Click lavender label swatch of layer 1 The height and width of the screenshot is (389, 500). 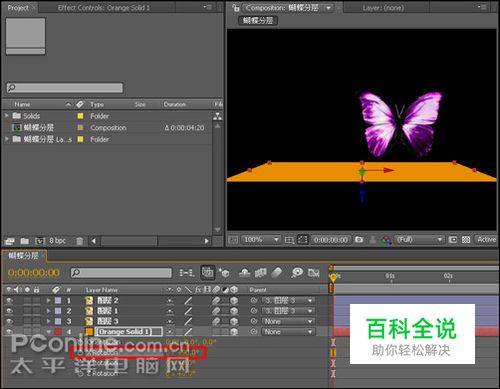[58, 300]
